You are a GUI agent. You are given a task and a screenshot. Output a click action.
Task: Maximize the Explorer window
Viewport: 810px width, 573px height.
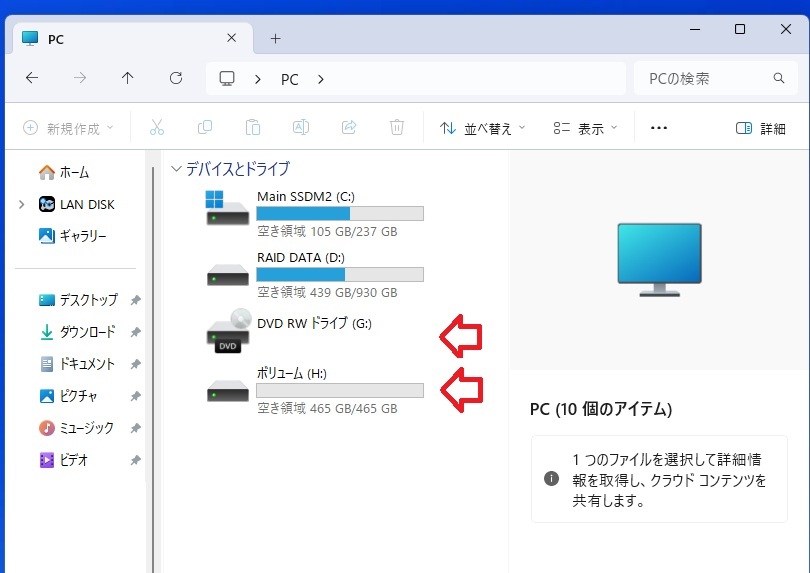pyautogui.click(x=740, y=29)
